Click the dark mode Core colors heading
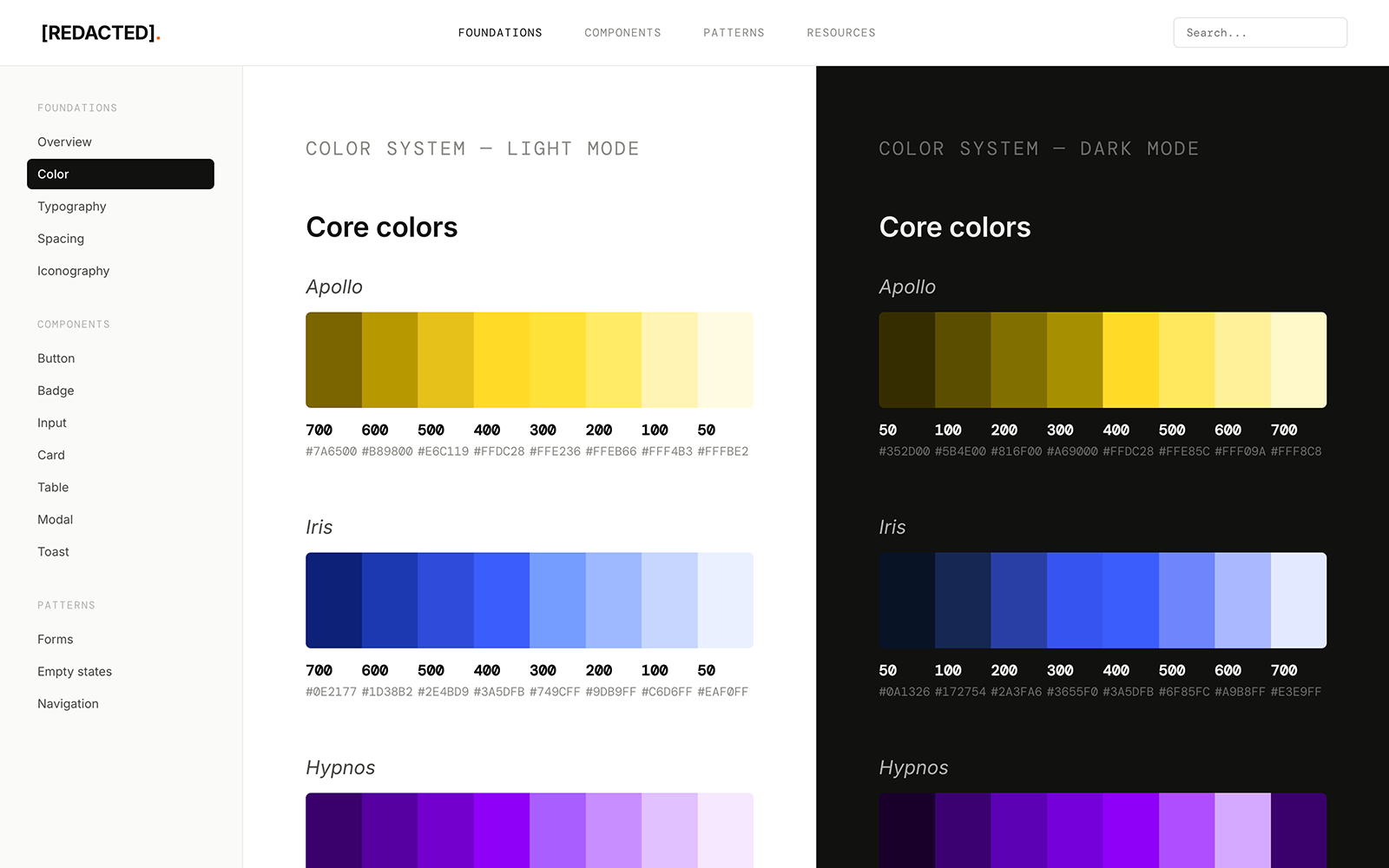Image resolution: width=1389 pixels, height=868 pixels. [955, 227]
